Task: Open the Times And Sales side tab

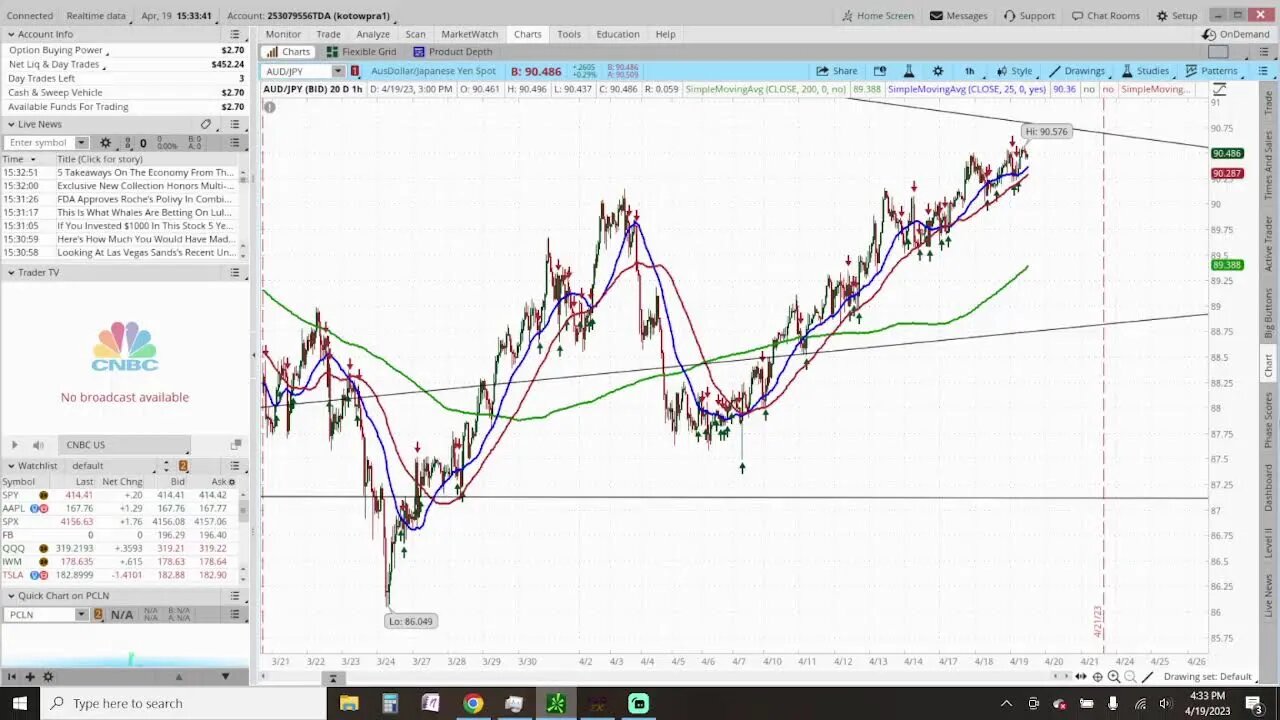Action: click(x=1269, y=165)
